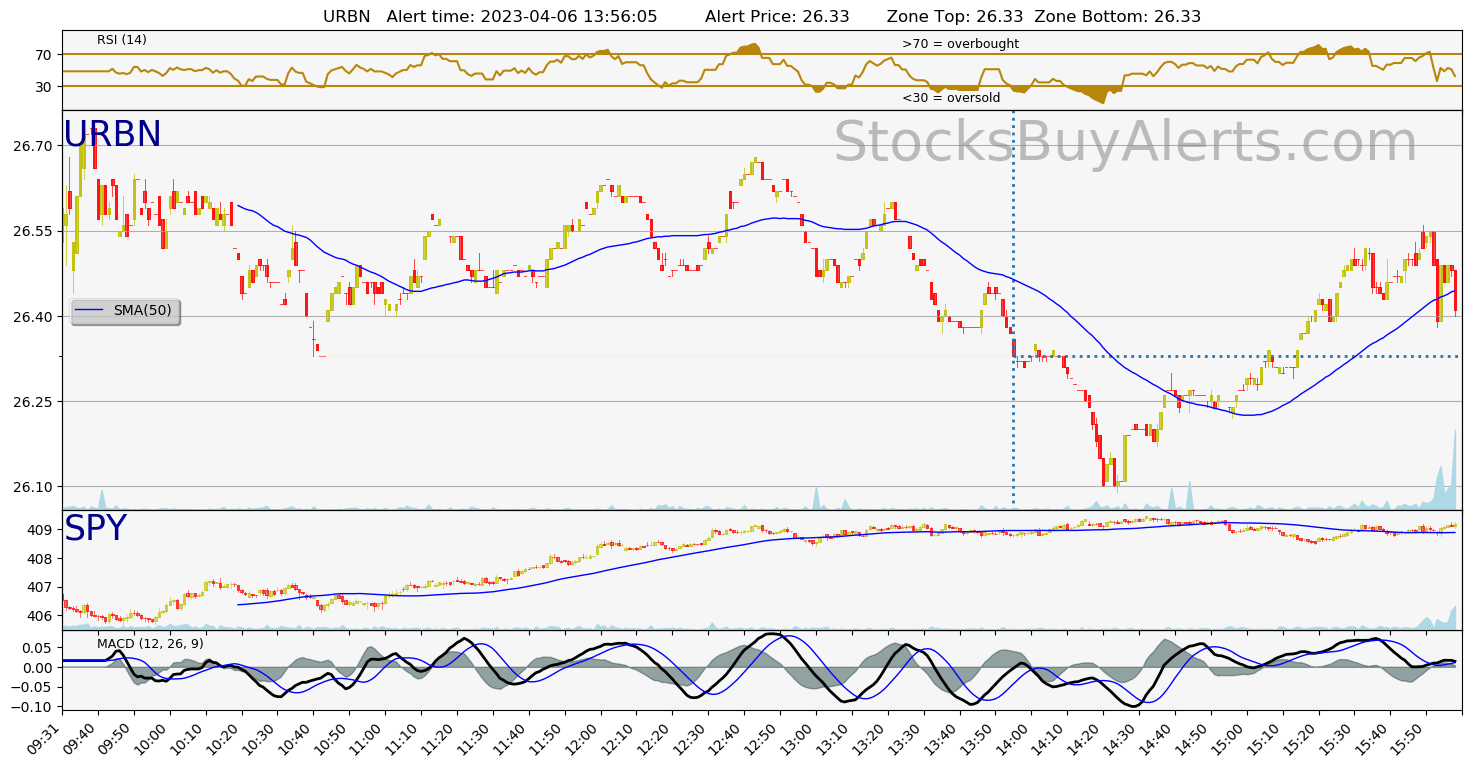Click the Zone Top 26.33 title text
This screenshot has height=768, width=1476.
(955, 16)
